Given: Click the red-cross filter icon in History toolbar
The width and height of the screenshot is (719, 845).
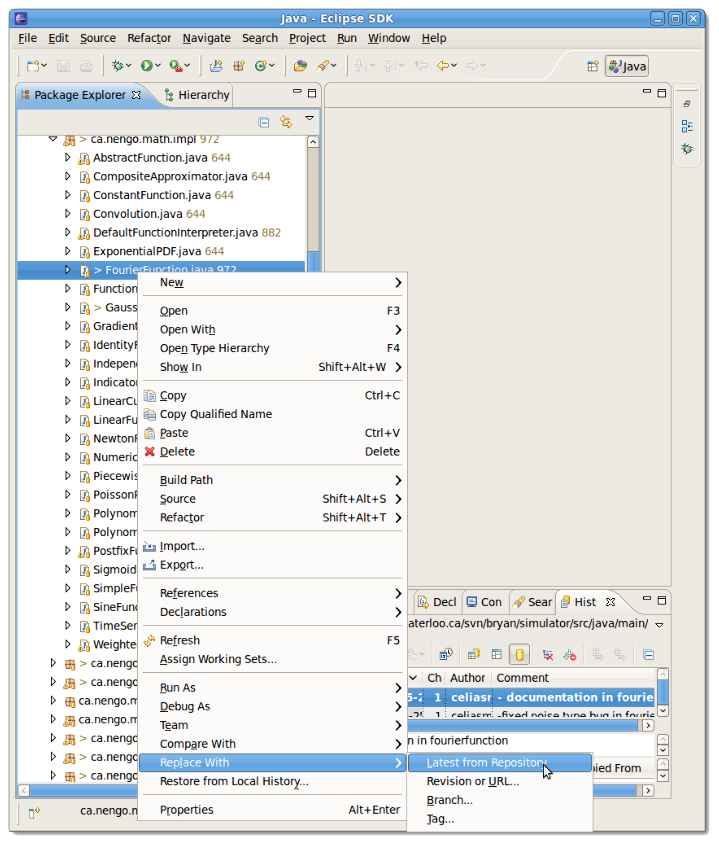Looking at the screenshot, I should point(548,655).
